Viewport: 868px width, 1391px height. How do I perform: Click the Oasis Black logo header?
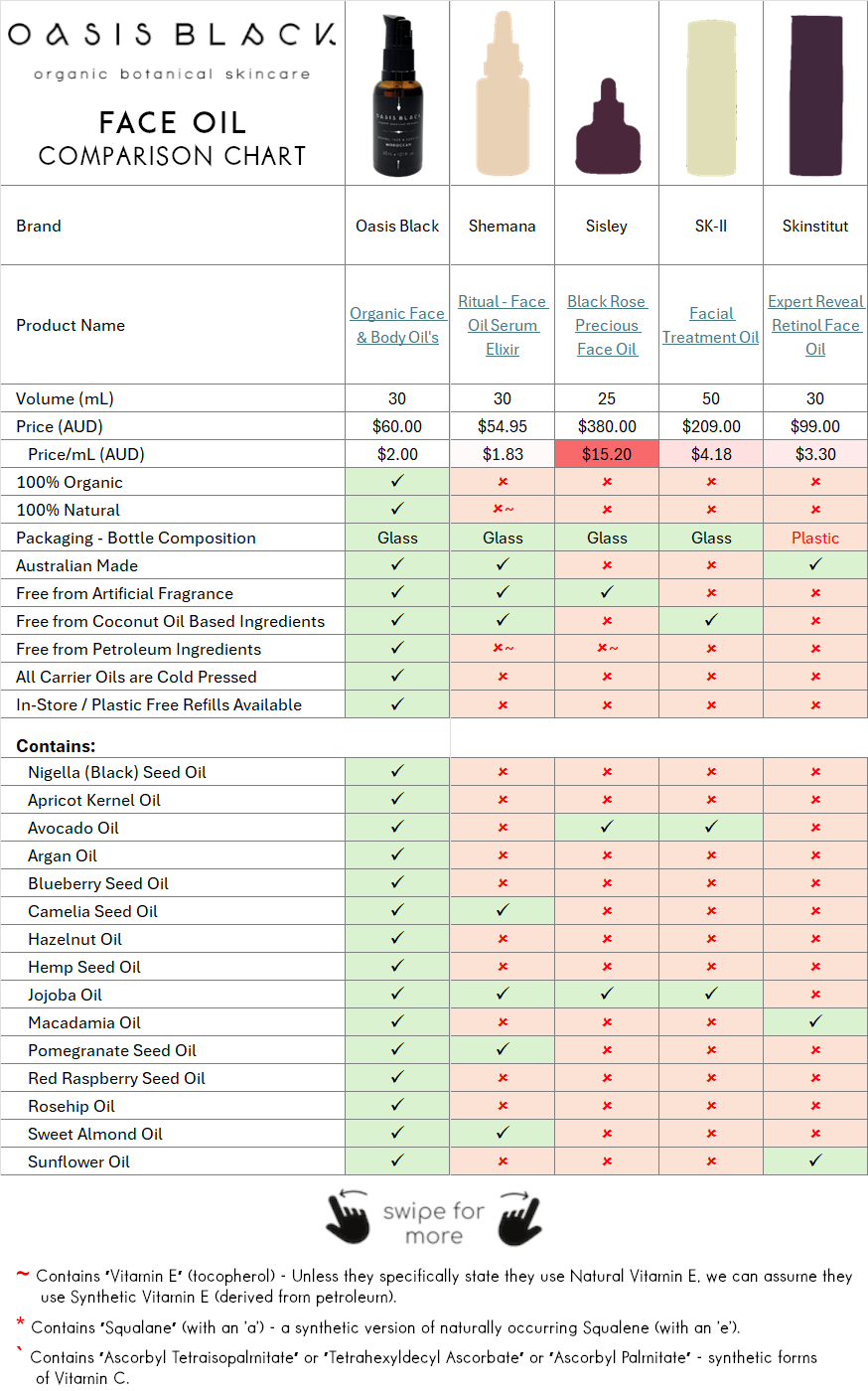[172, 36]
